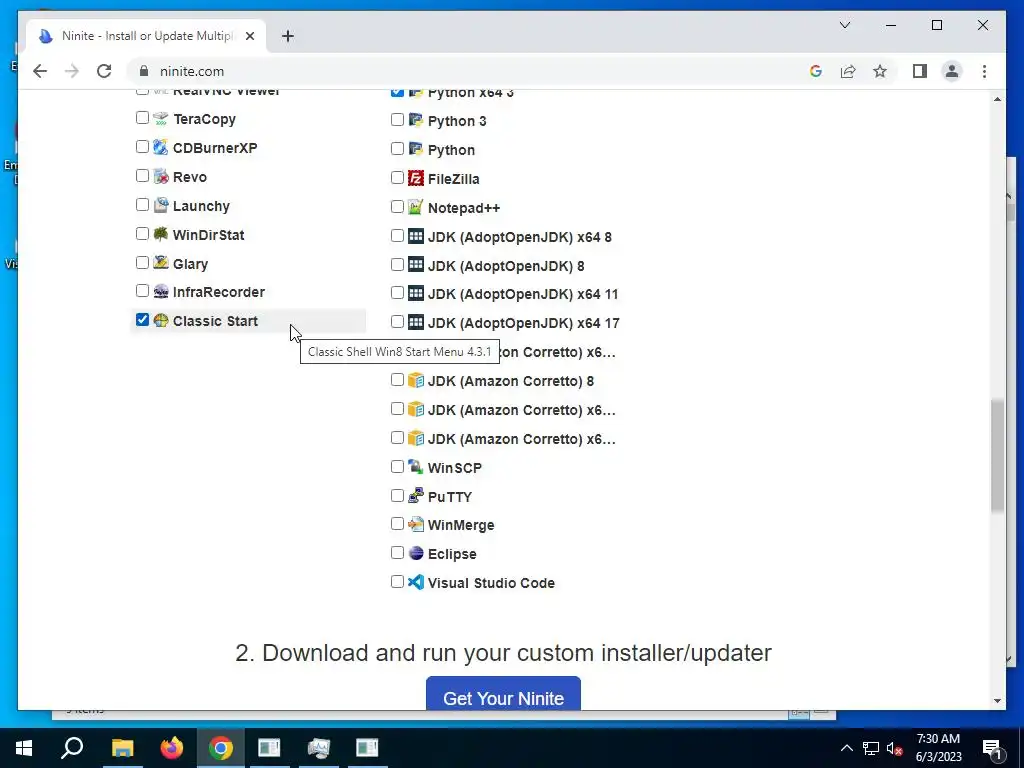Image resolution: width=1024 pixels, height=768 pixels.
Task: Click the JDK AdoptOpenJDK x64 8 icon
Action: click(x=416, y=236)
